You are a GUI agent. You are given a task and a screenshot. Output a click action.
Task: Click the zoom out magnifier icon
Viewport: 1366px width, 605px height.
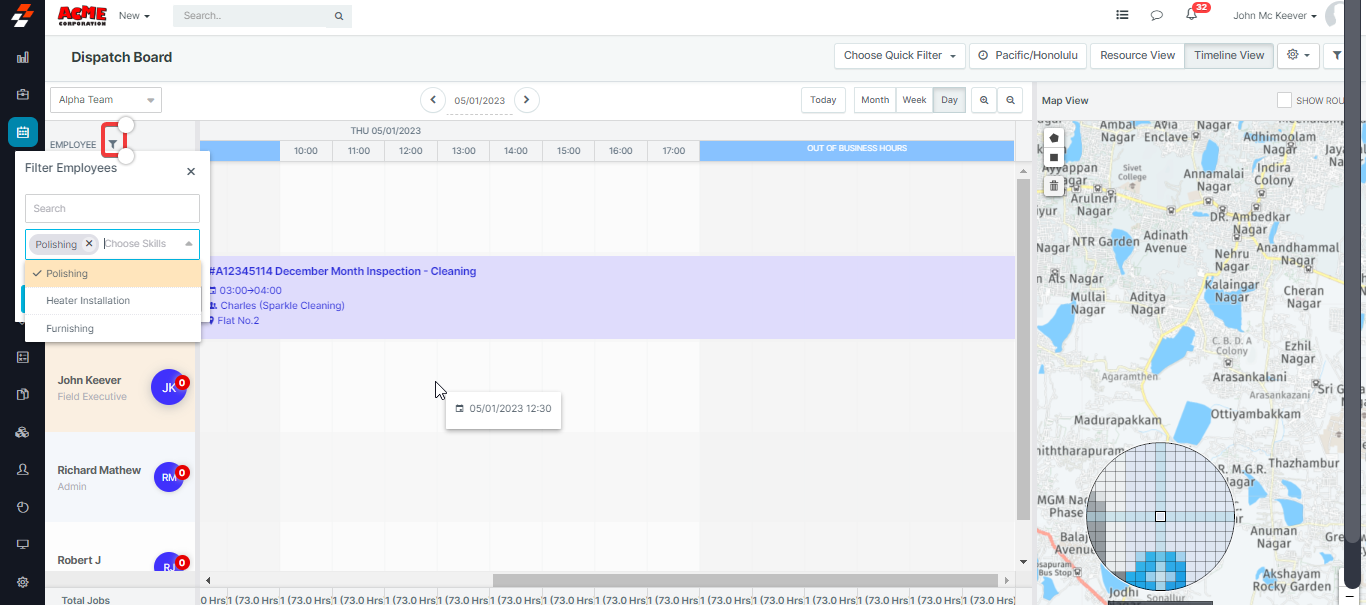[1011, 100]
